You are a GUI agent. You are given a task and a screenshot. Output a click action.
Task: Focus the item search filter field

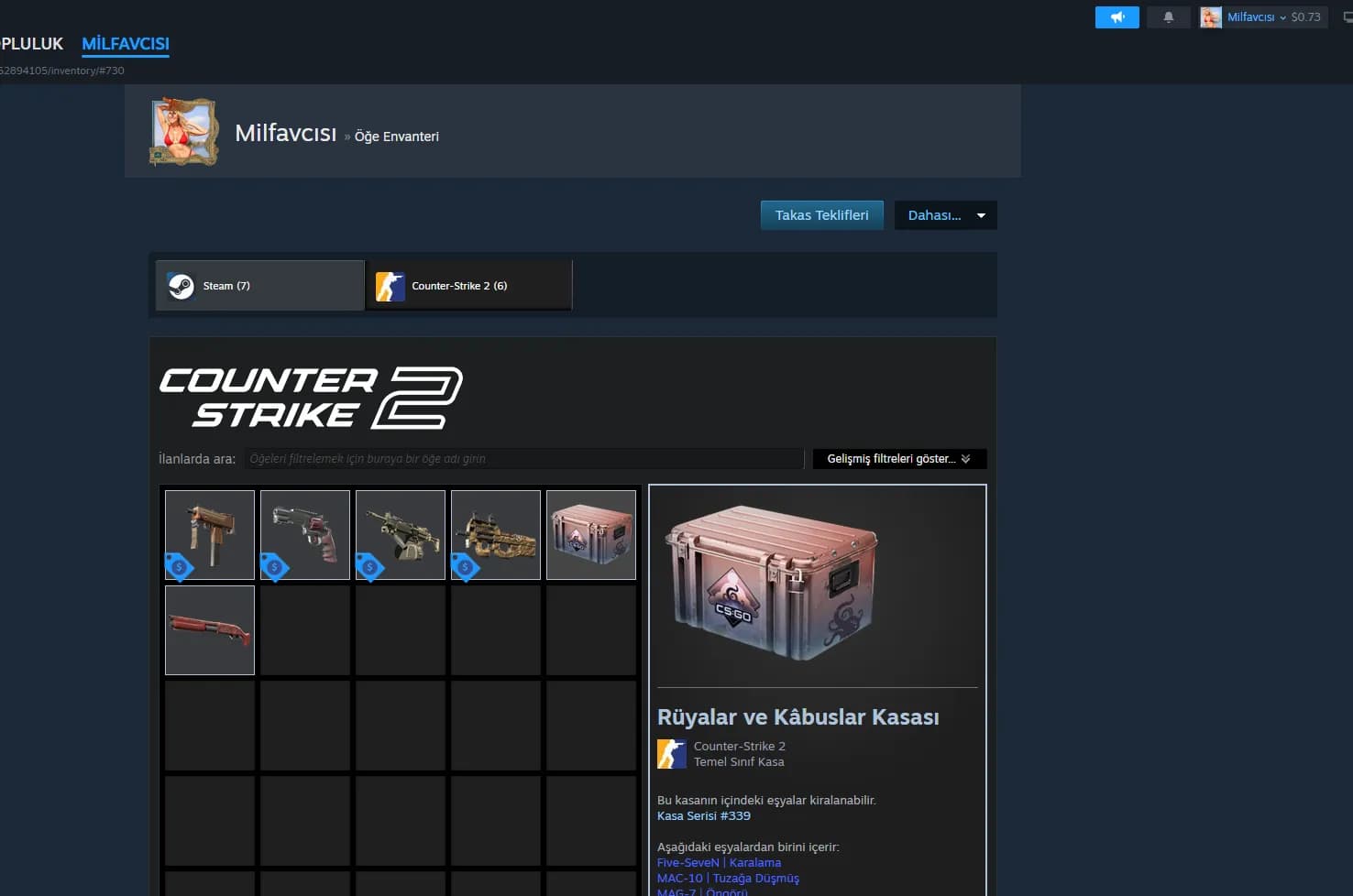coord(522,459)
